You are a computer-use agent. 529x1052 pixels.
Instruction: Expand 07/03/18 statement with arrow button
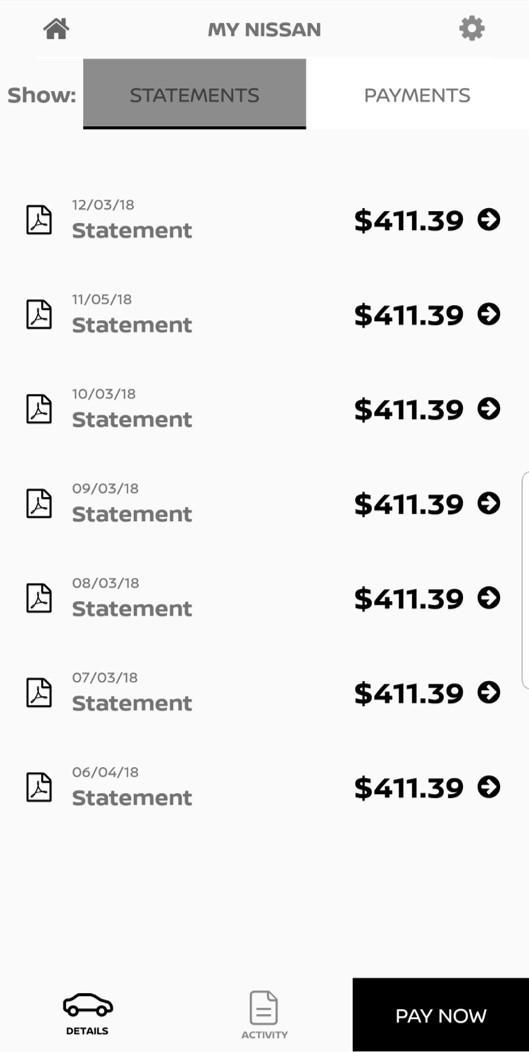click(489, 692)
